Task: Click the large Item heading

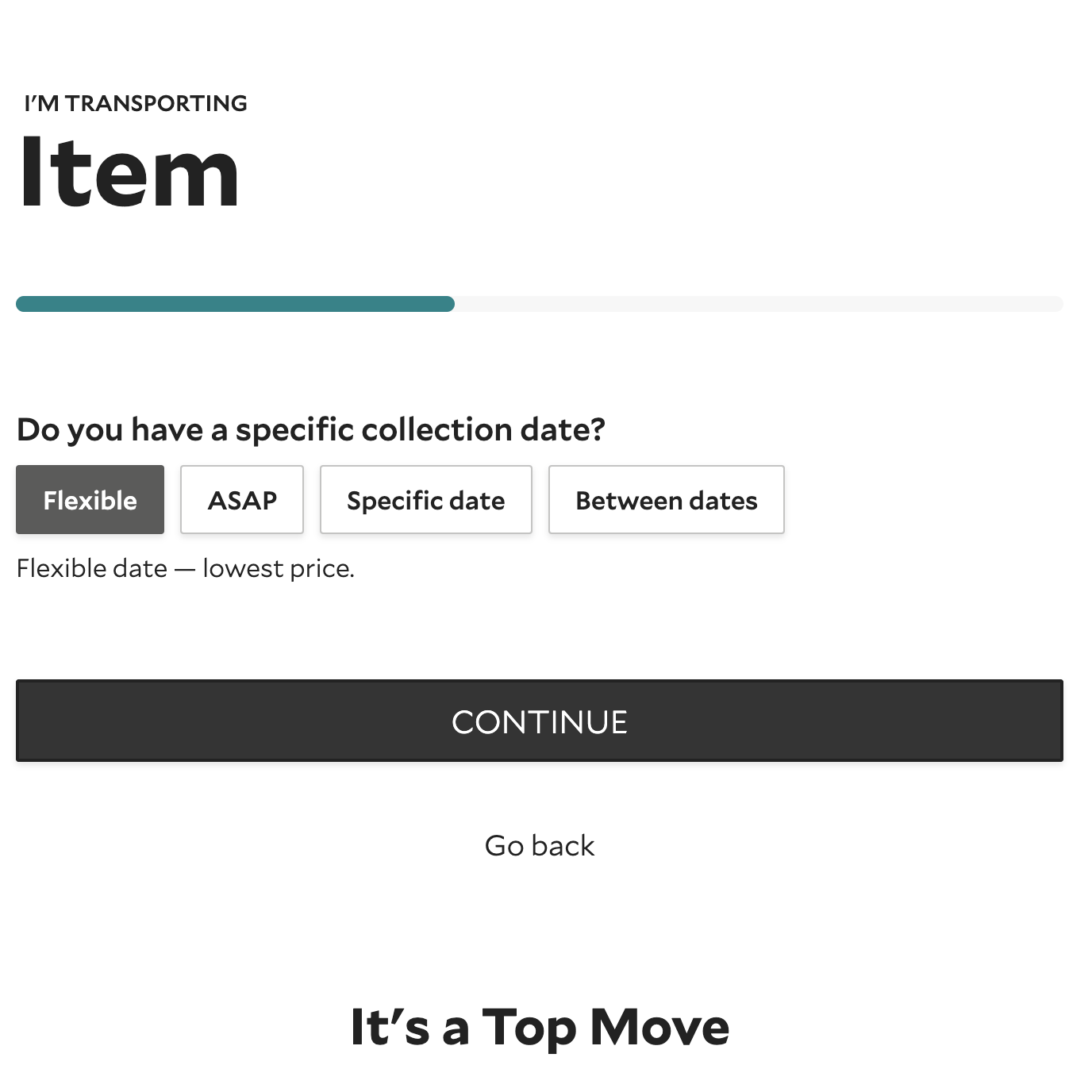Action: coord(129,172)
